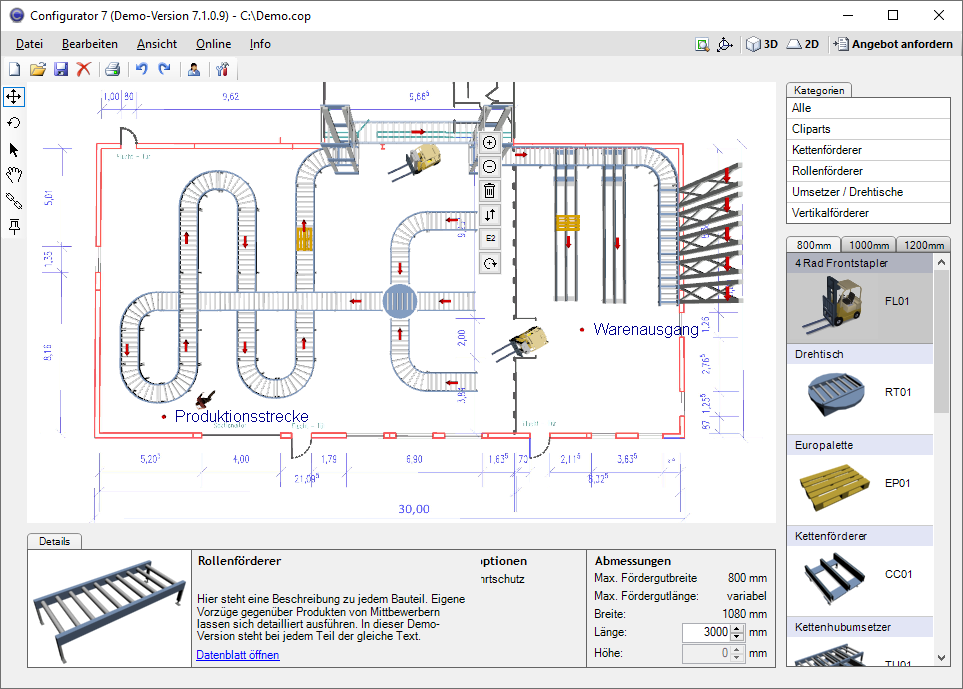Click the zoom-to-fit magnifier icon

coord(702,44)
